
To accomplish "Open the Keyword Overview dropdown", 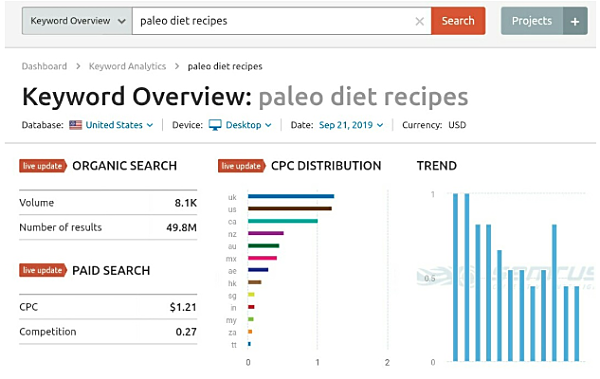I will [77, 21].
